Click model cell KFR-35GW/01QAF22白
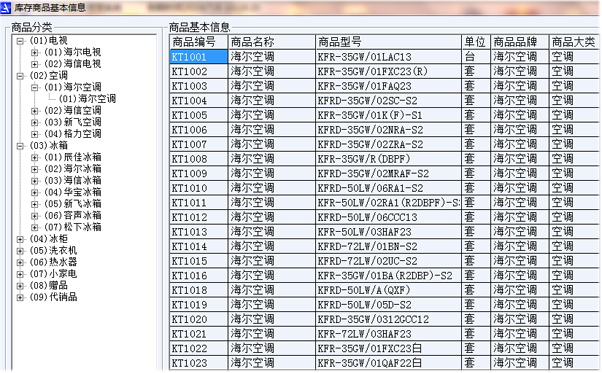The height and width of the screenshot is (373, 602). (388, 363)
